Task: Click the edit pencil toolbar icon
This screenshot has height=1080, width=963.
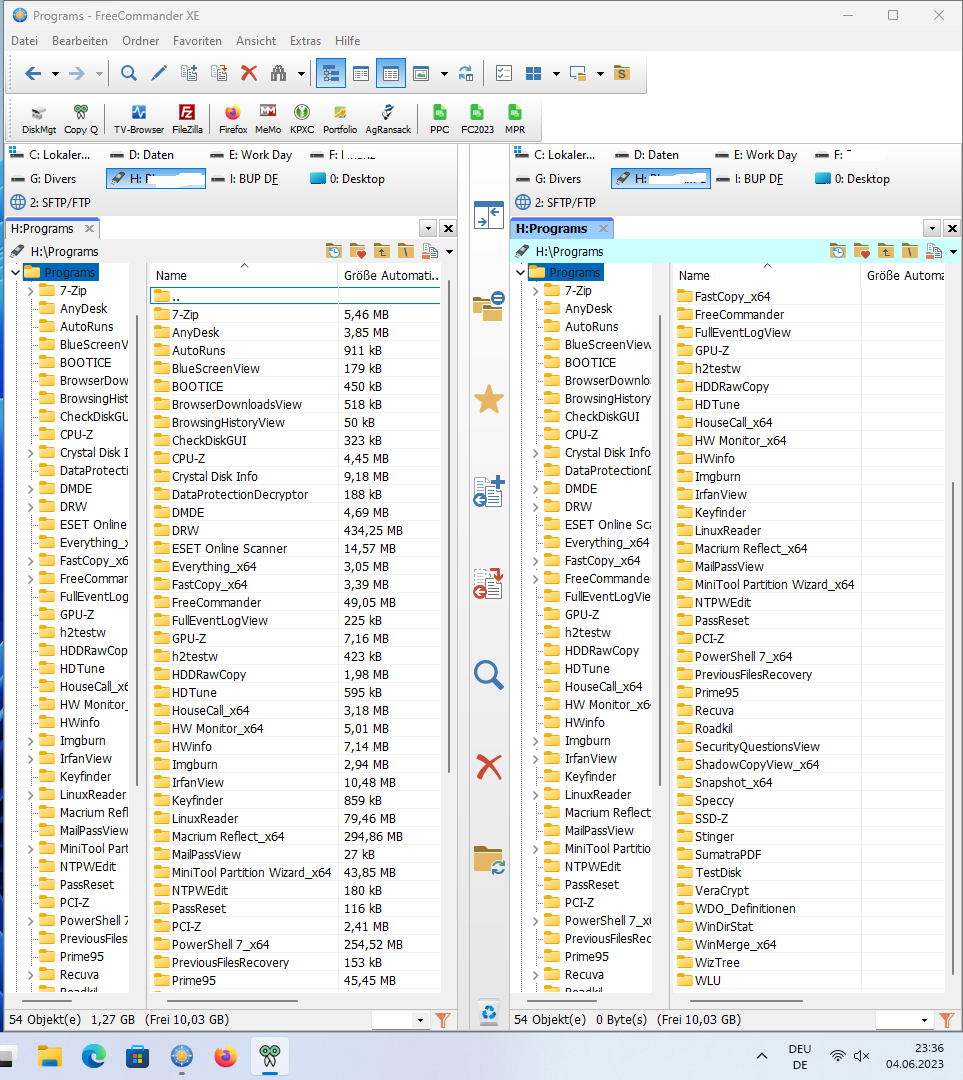Action: pos(158,73)
